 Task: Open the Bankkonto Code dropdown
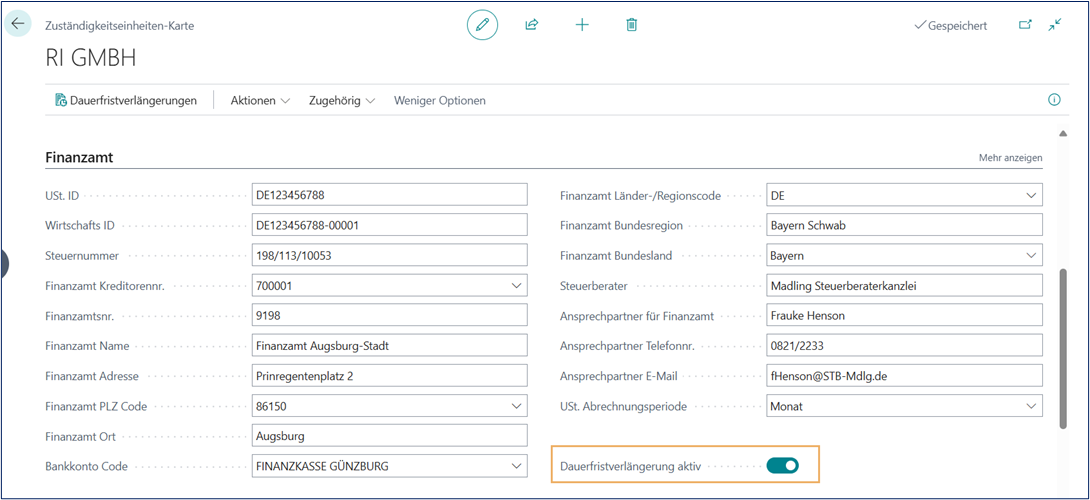pyautogui.click(x=516, y=466)
